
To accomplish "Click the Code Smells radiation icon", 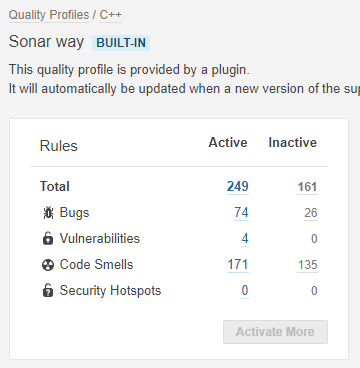I will click(48, 265).
